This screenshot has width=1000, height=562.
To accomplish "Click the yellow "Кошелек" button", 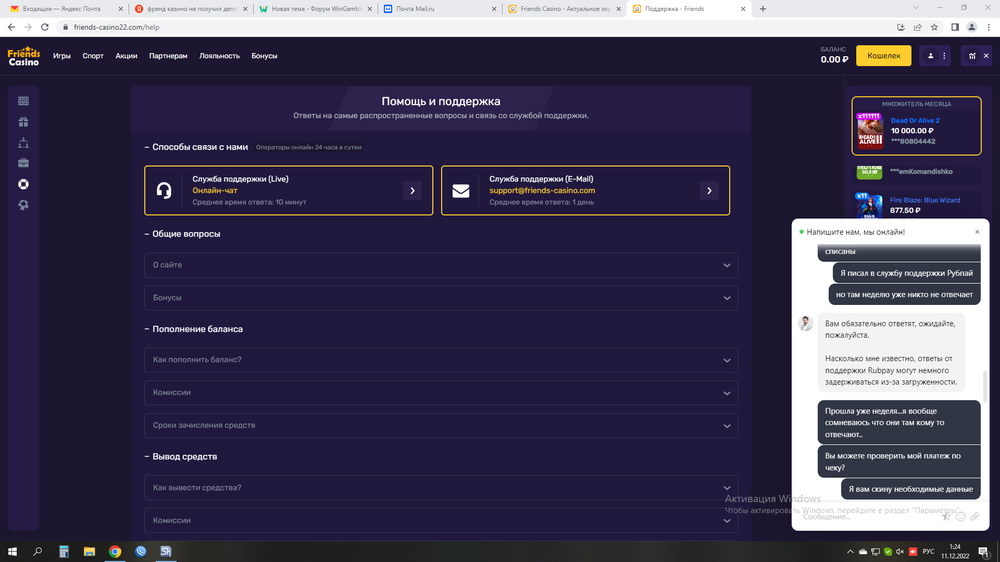I will 883,57.
